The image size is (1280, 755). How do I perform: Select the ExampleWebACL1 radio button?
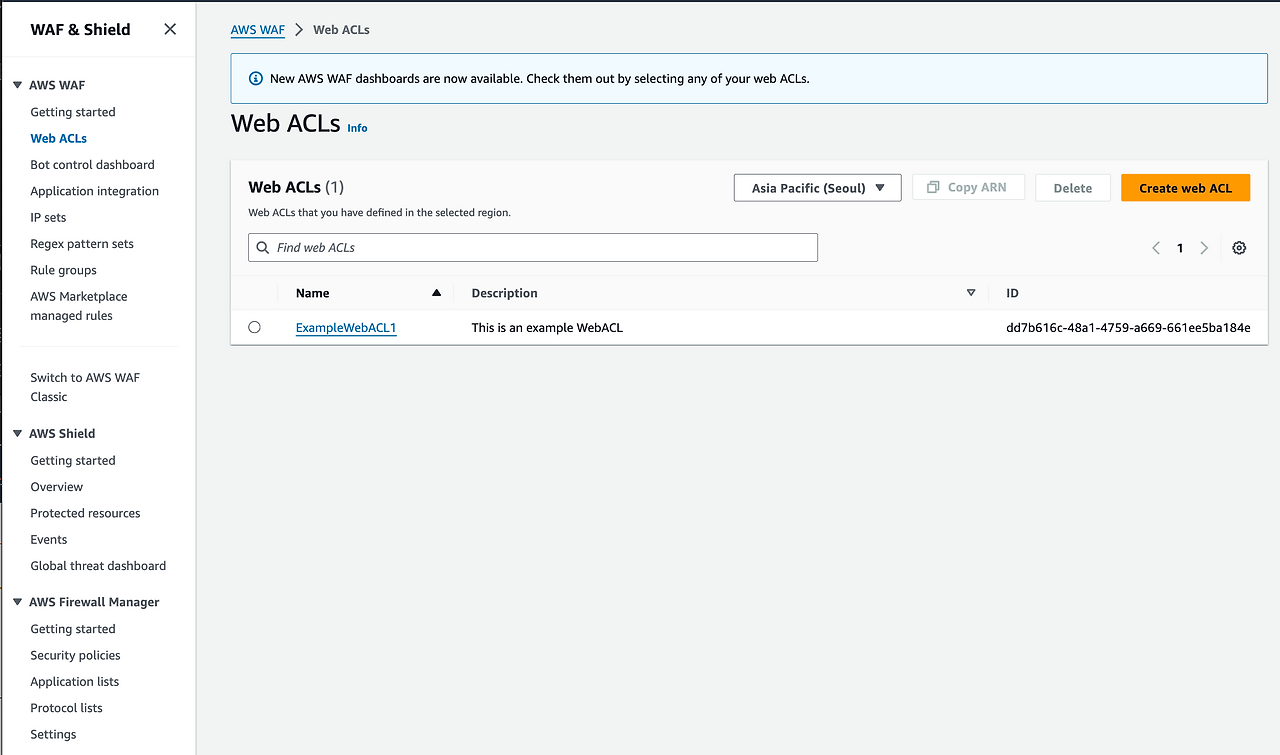pos(254,327)
